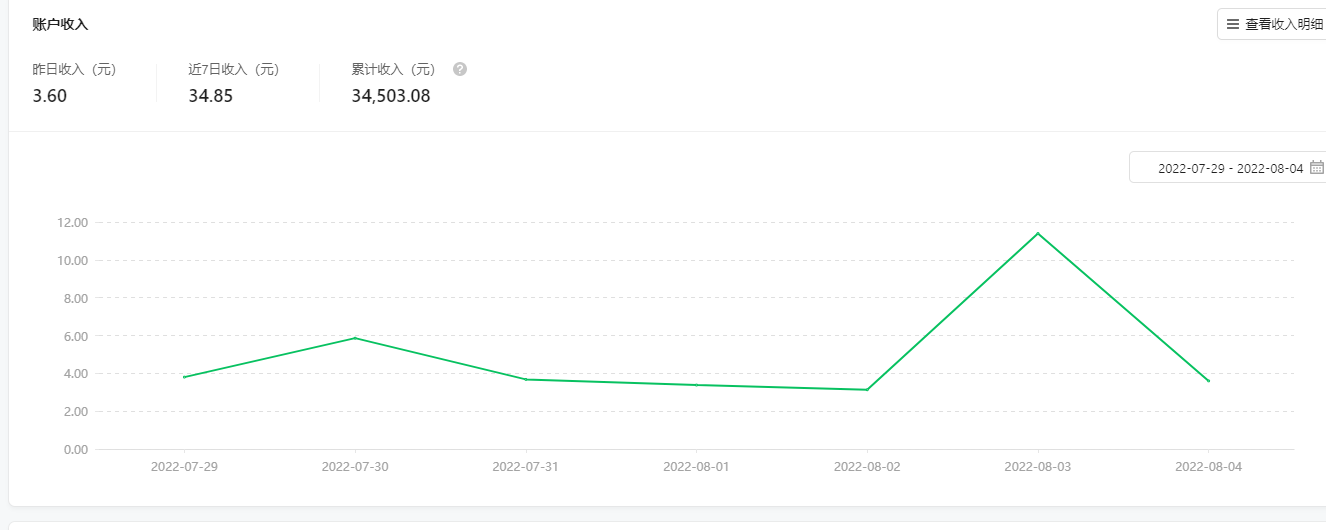
Task: Click the calendar icon in date range field
Action: click(x=1316, y=168)
